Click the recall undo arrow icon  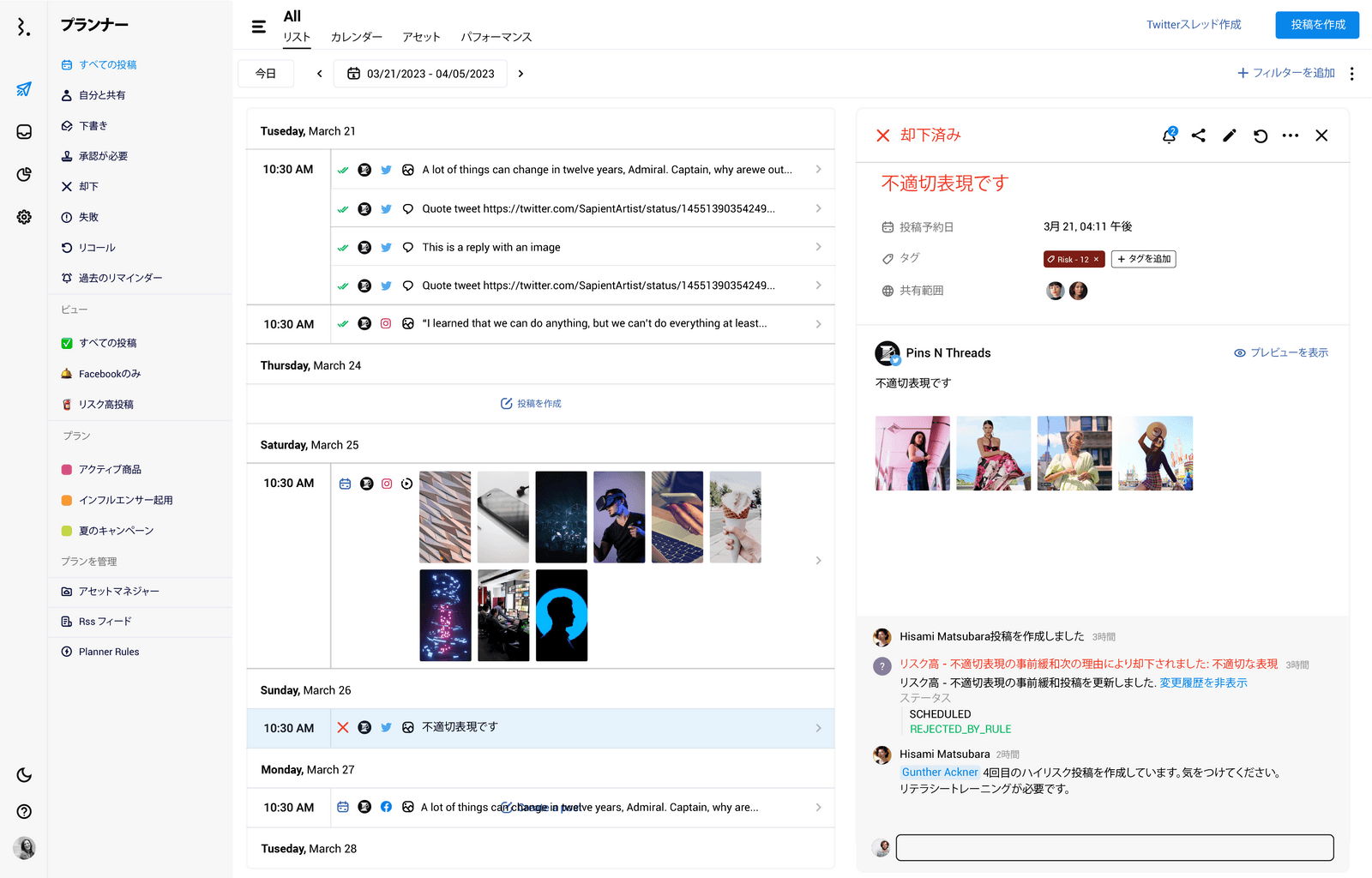click(1260, 135)
